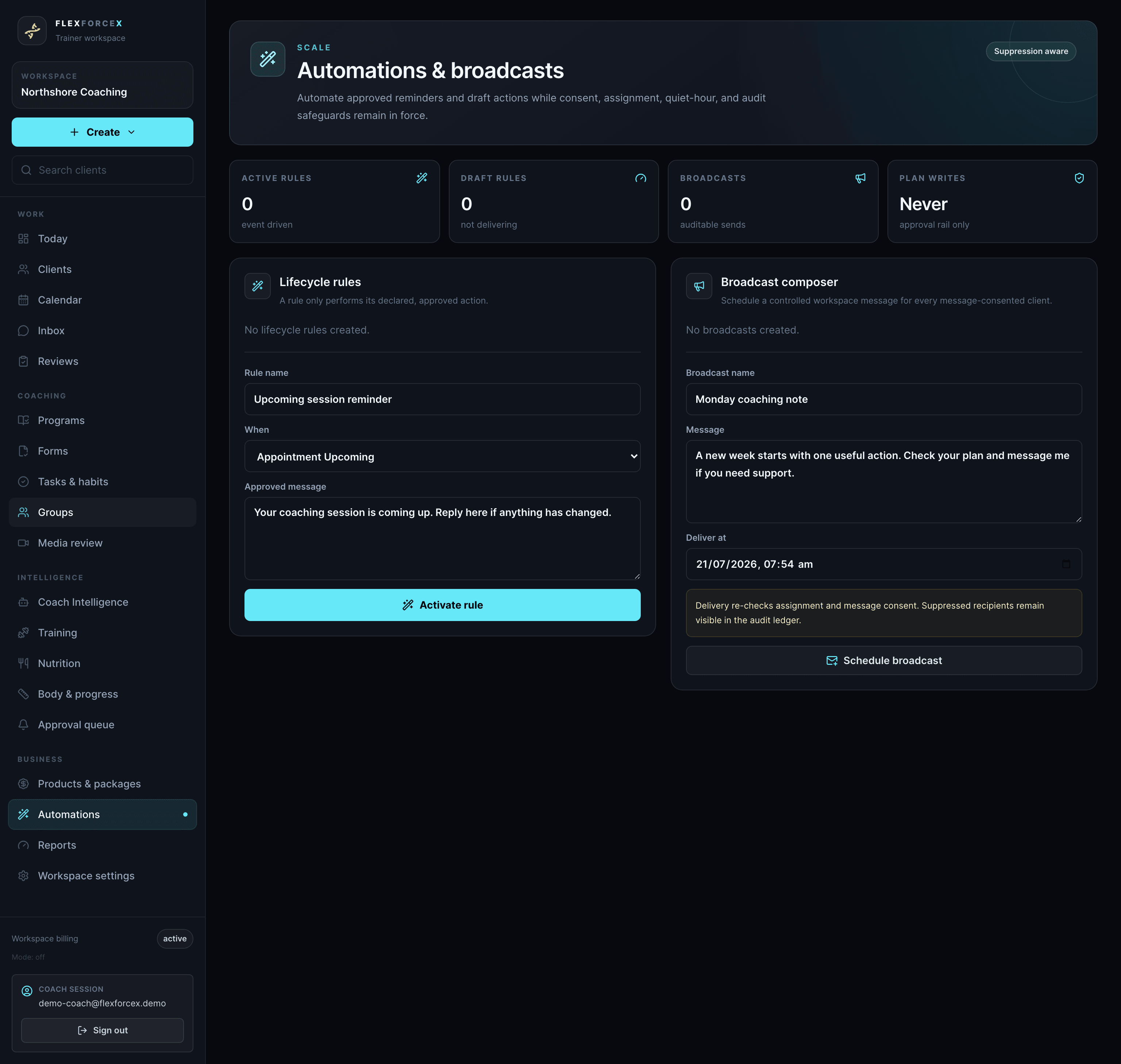1121x1064 pixels.
Task: Click the Workspace settings gear icon
Action: tap(23, 876)
